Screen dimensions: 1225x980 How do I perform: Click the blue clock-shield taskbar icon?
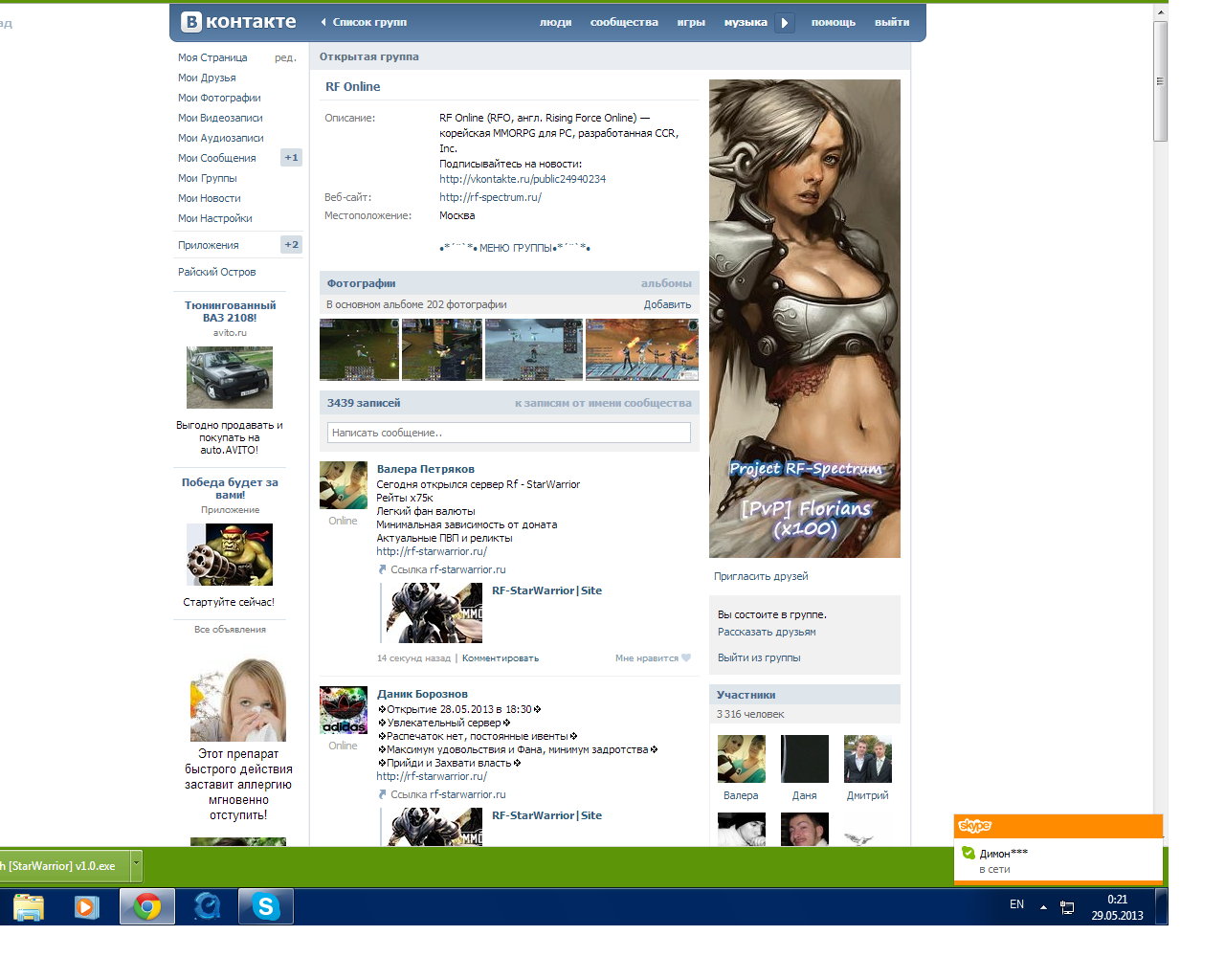(x=207, y=906)
